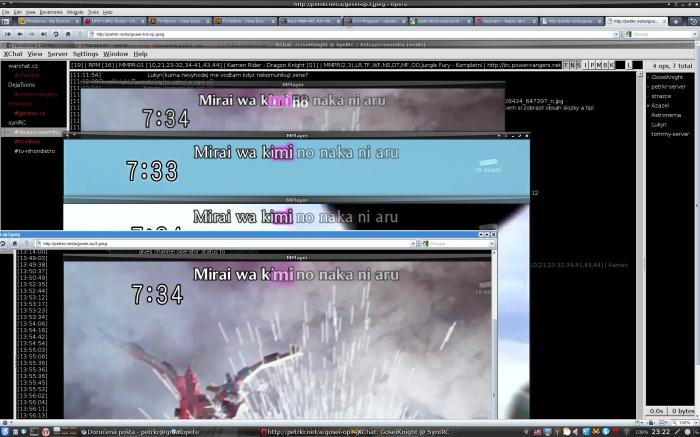Select user Astronema in user list
The height and width of the screenshot is (437, 700).
[x=666, y=115]
